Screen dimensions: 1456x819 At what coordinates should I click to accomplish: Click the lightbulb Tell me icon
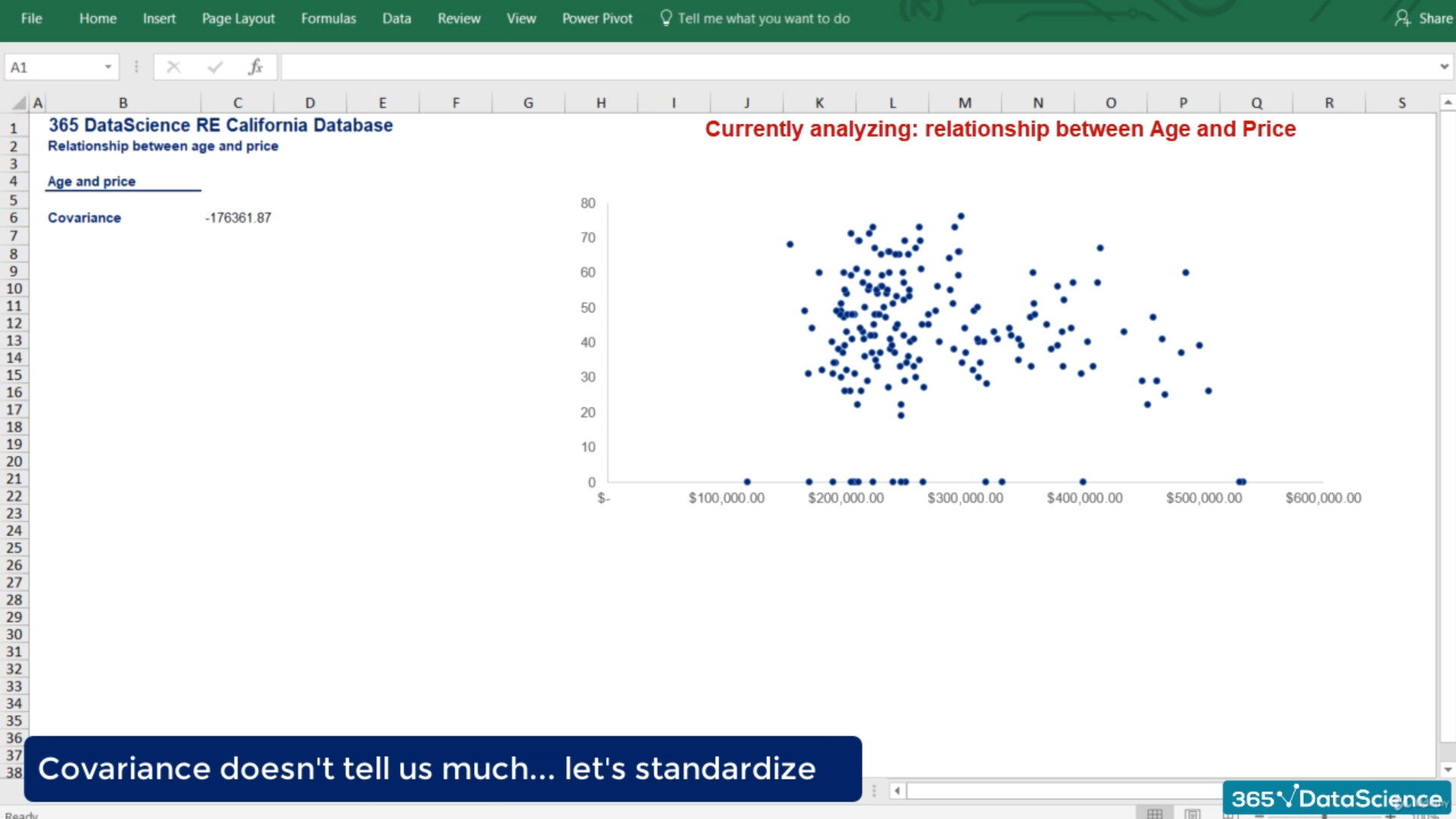pos(666,18)
